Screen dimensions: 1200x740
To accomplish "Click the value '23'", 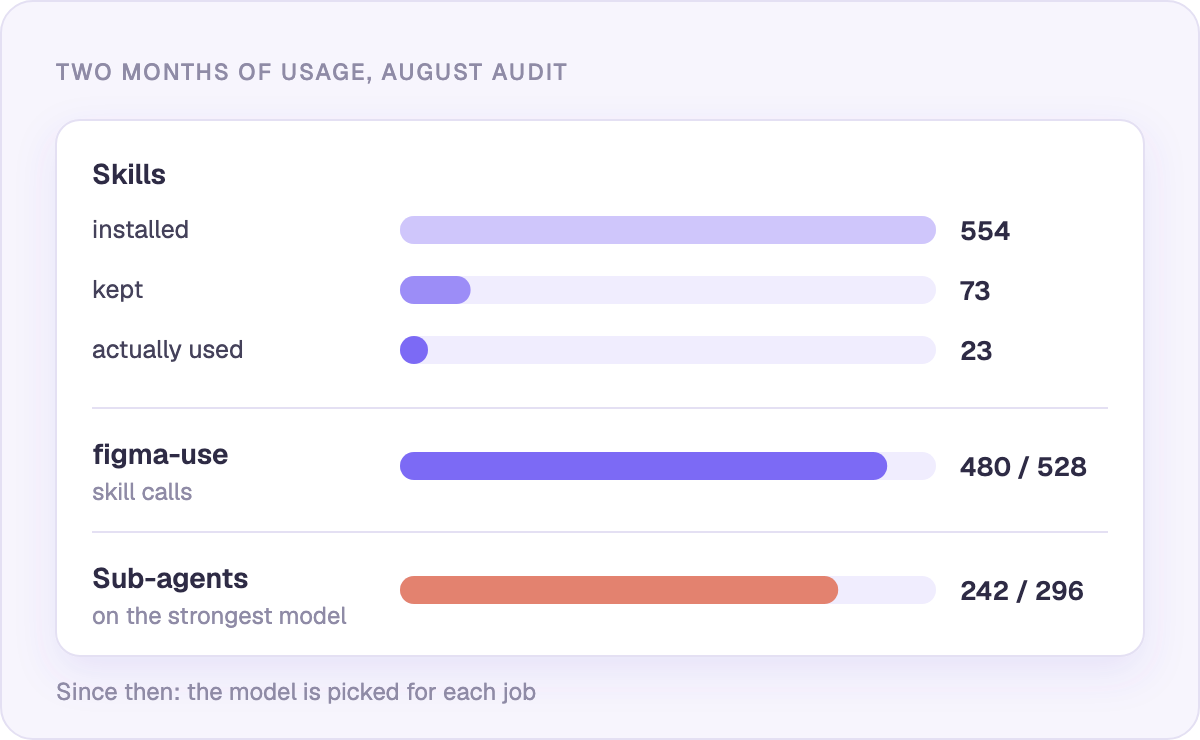I will pyautogui.click(x=976, y=351).
